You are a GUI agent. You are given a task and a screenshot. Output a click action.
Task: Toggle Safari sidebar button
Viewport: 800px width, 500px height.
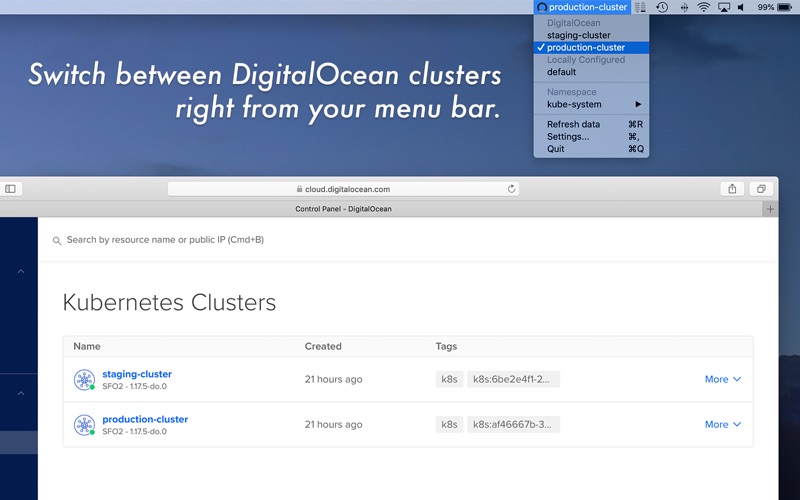point(10,189)
